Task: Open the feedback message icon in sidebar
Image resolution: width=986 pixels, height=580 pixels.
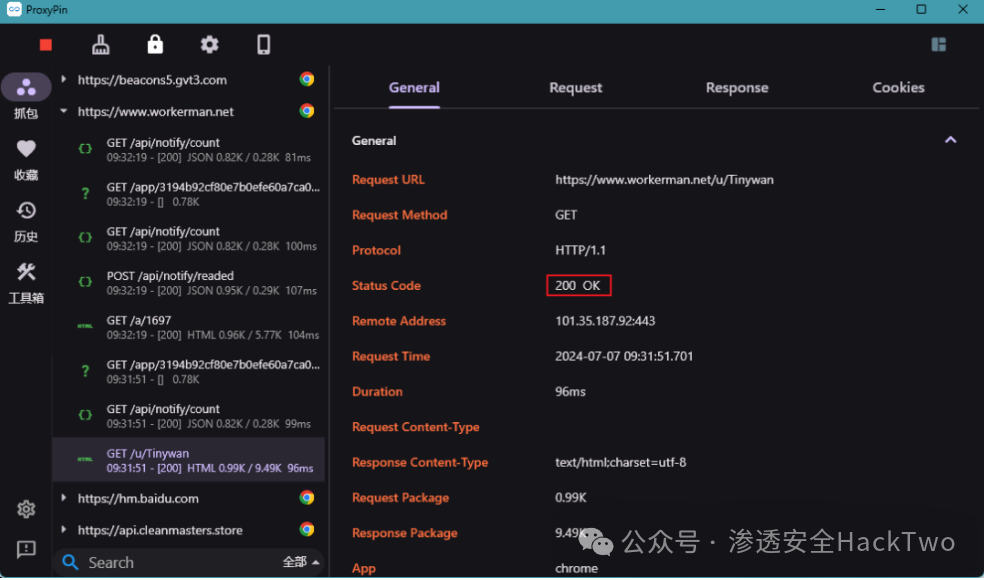Action: (x=26, y=549)
